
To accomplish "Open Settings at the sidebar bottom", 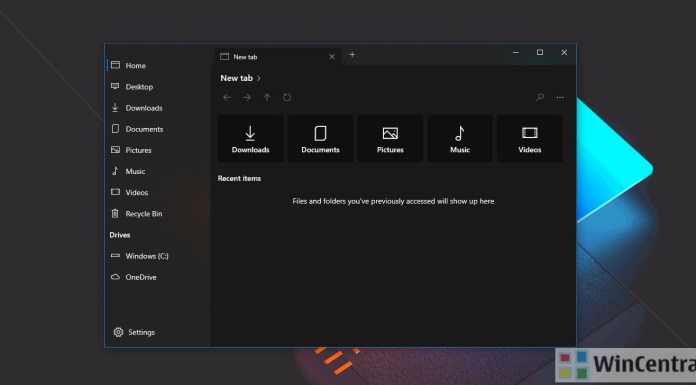I will point(158,332).
